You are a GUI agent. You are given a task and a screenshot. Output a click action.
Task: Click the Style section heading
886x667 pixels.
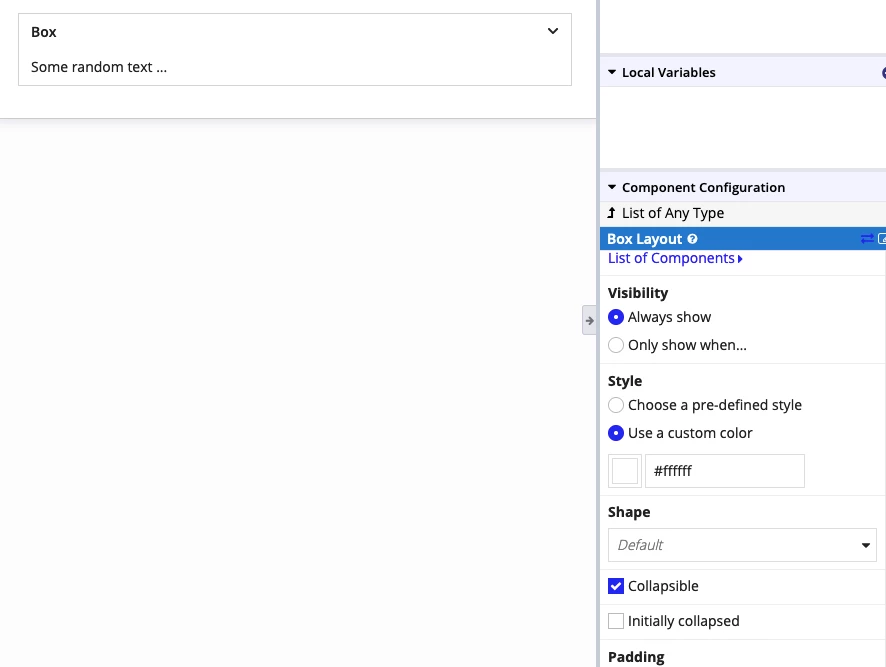(x=625, y=381)
